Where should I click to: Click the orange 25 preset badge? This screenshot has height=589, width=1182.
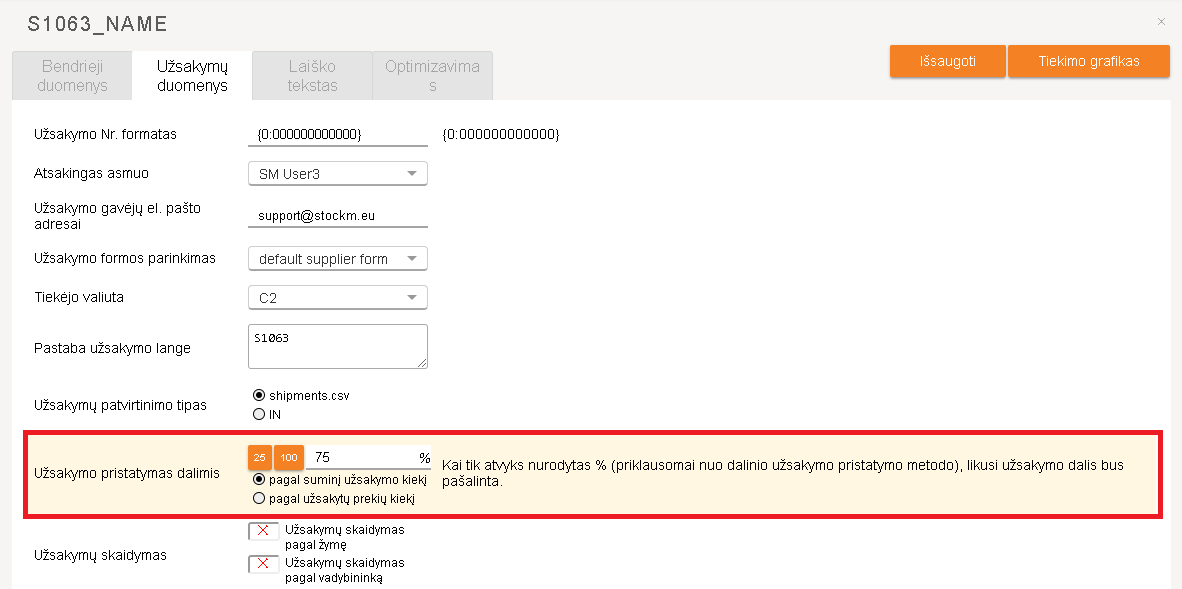click(x=260, y=457)
